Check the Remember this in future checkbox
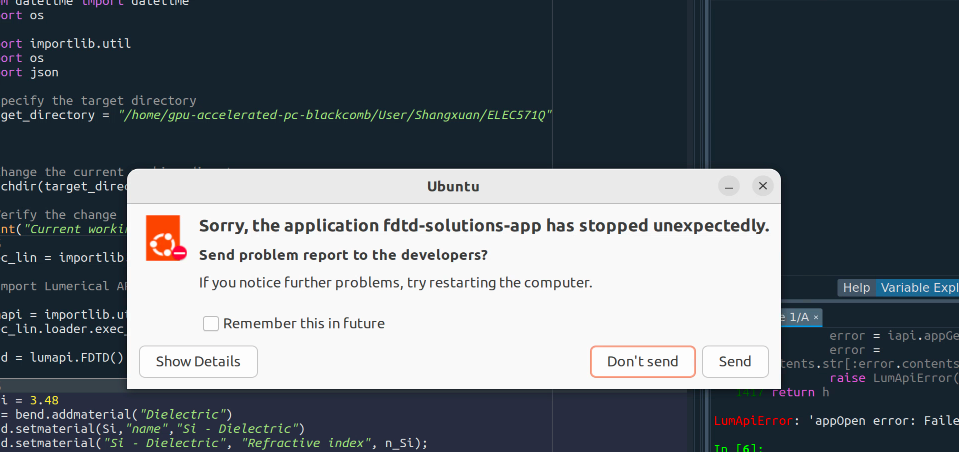Image resolution: width=959 pixels, height=452 pixels. 211,323
